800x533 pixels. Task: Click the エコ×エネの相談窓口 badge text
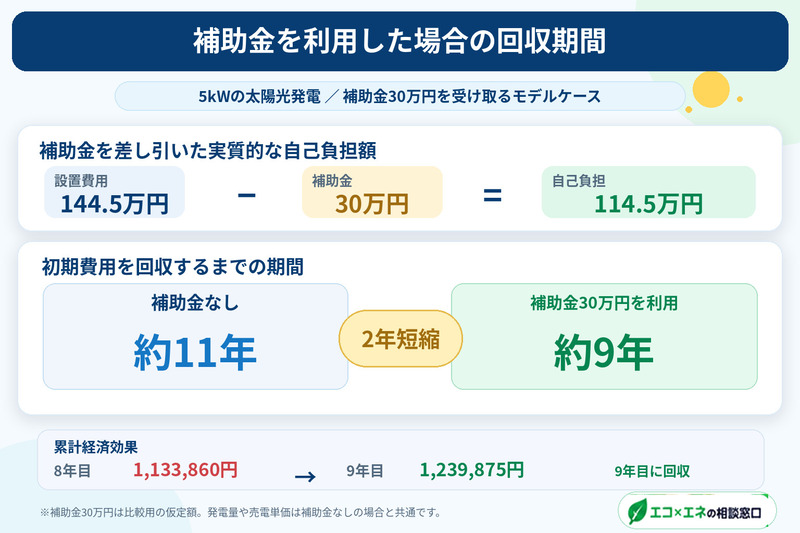coord(706,513)
